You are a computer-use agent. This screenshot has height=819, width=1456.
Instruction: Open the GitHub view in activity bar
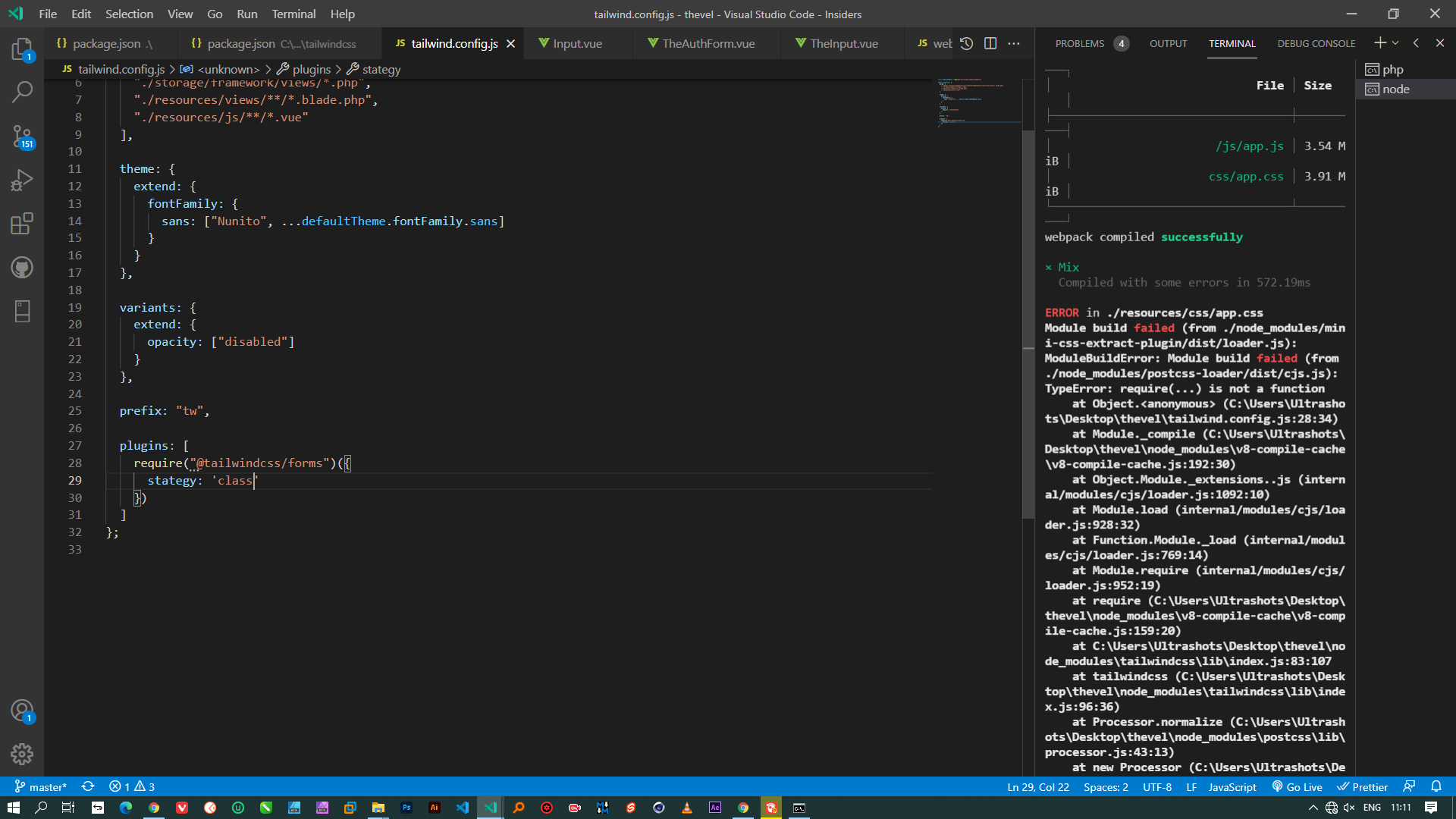(22, 267)
